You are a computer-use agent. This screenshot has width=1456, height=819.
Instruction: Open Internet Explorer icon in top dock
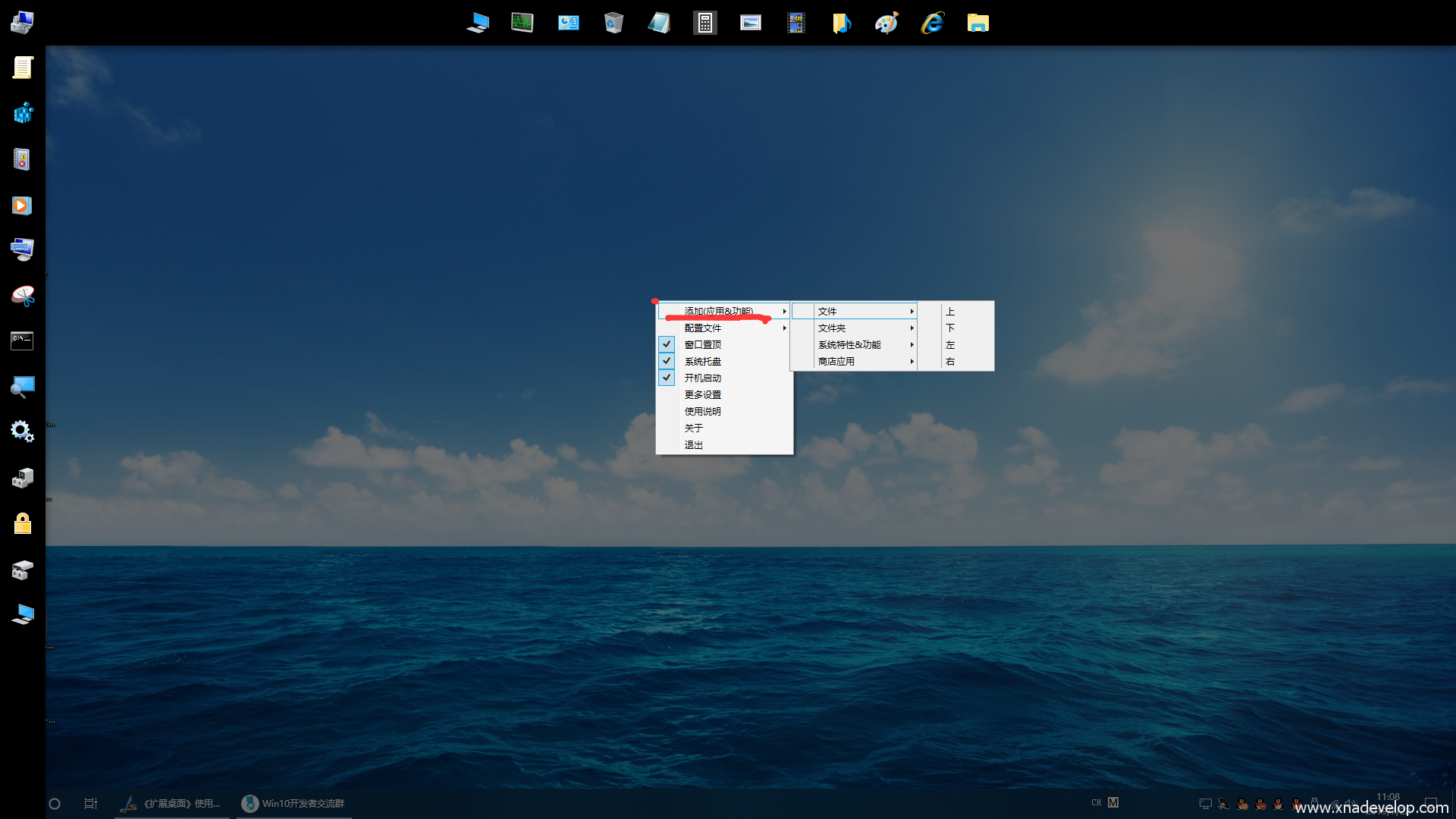point(932,23)
